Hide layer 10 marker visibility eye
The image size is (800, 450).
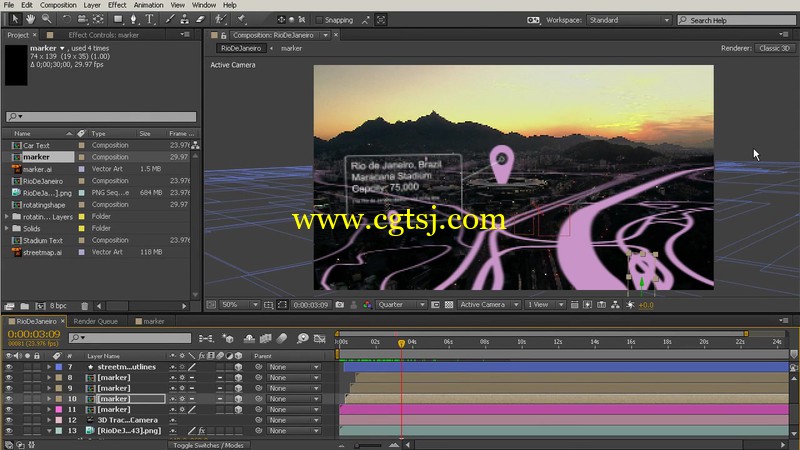[x=9, y=399]
